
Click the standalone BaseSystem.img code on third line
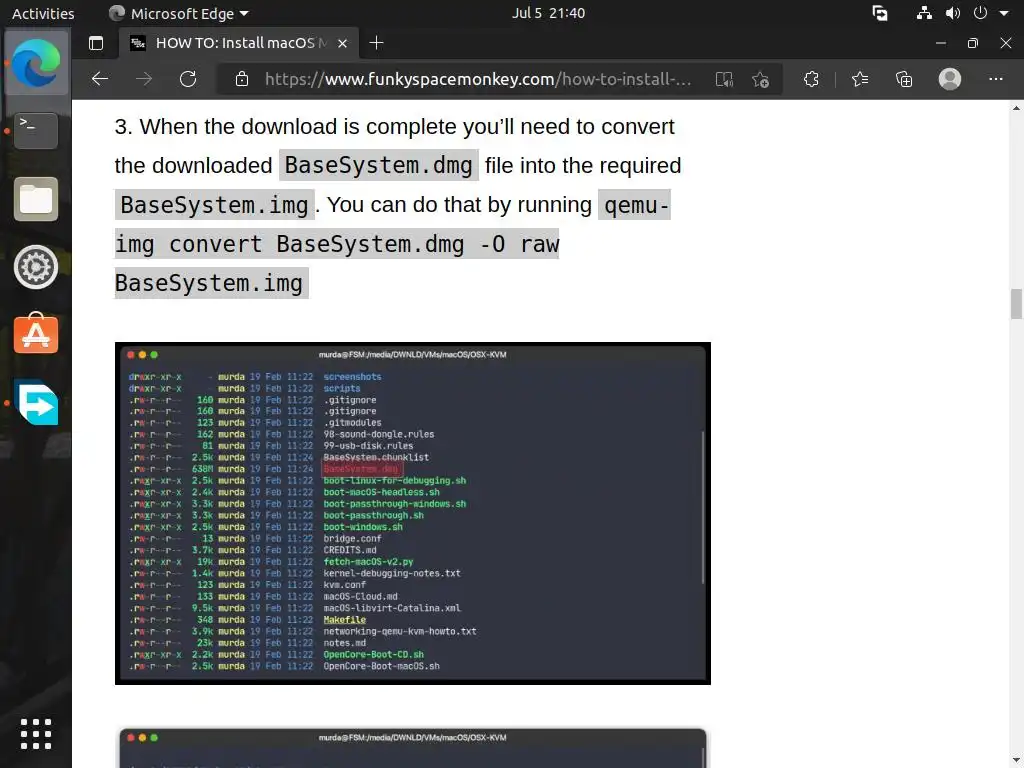coord(214,204)
